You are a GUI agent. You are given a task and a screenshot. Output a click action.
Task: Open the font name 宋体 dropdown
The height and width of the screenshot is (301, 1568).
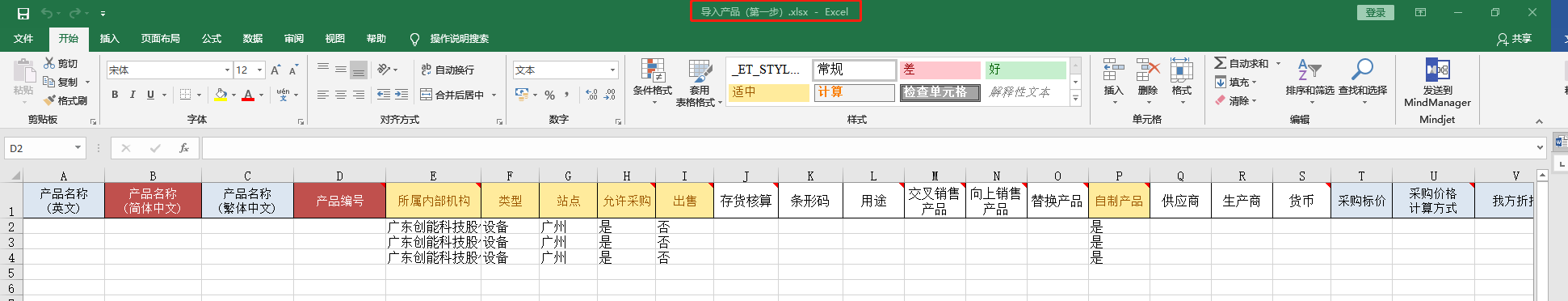227,70
